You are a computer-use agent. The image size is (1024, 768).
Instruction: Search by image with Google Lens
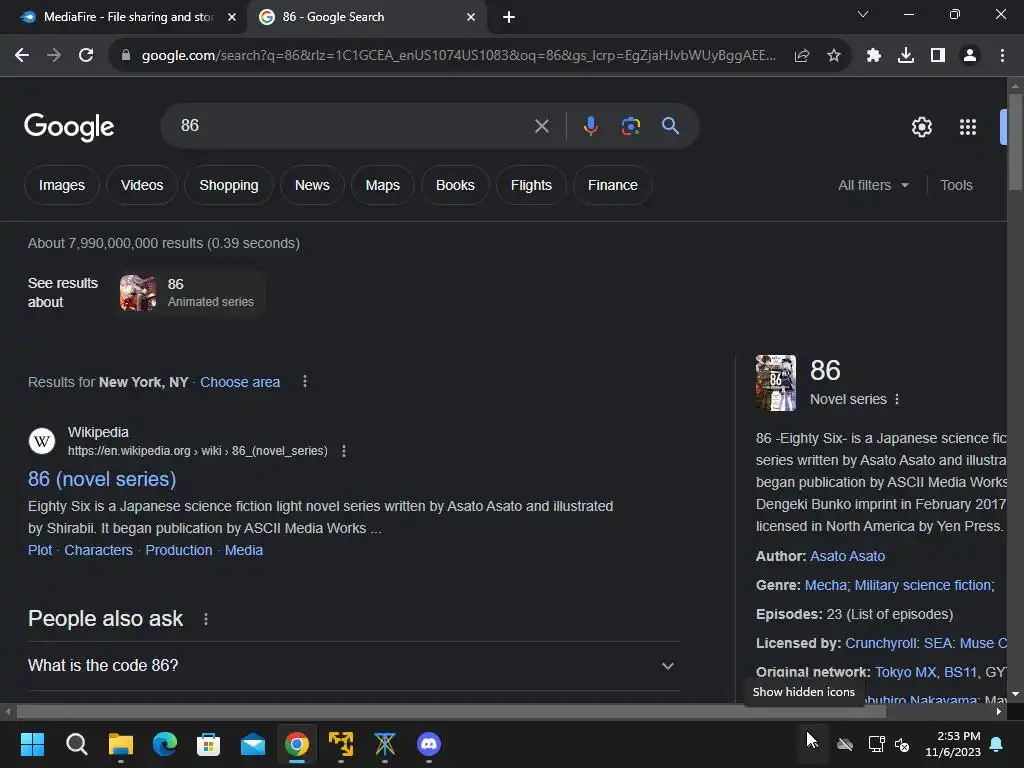tap(631, 125)
